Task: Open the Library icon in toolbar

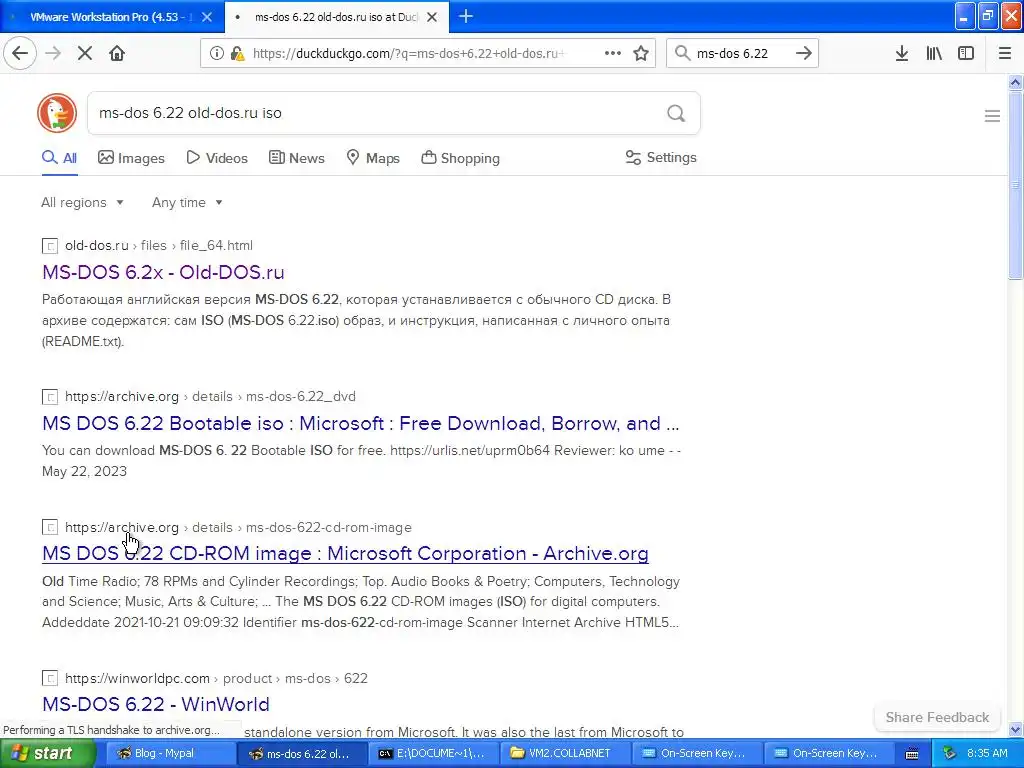Action: [x=935, y=54]
